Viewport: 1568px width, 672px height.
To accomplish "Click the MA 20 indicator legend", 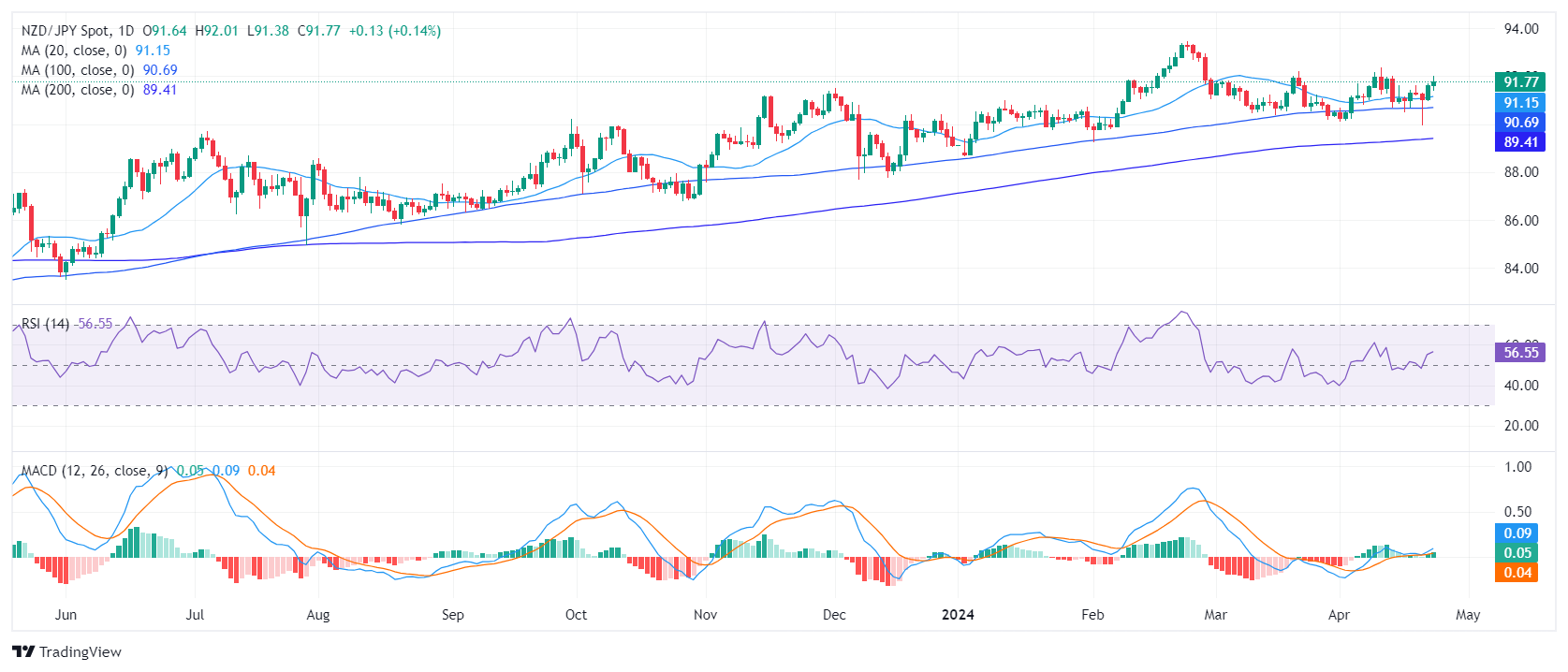I will pyautogui.click(x=74, y=51).
